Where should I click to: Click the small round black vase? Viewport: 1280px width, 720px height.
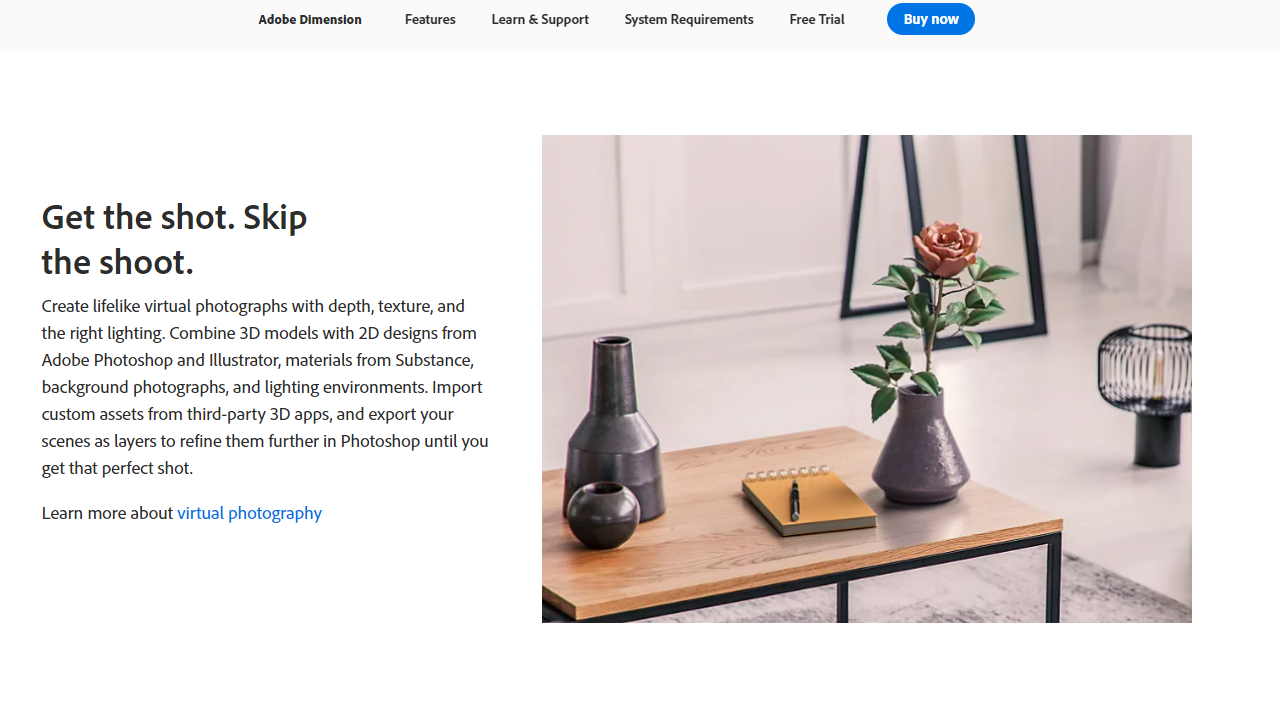(x=603, y=515)
